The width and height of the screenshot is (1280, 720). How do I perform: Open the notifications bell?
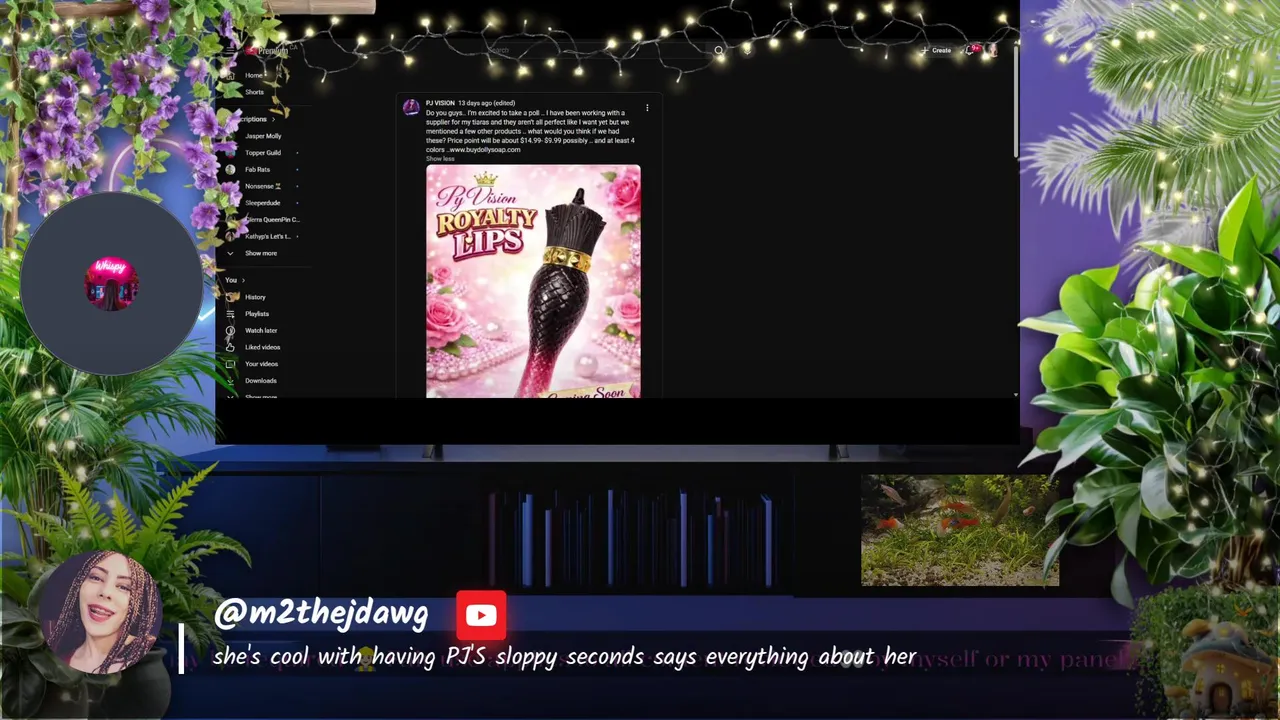972,50
